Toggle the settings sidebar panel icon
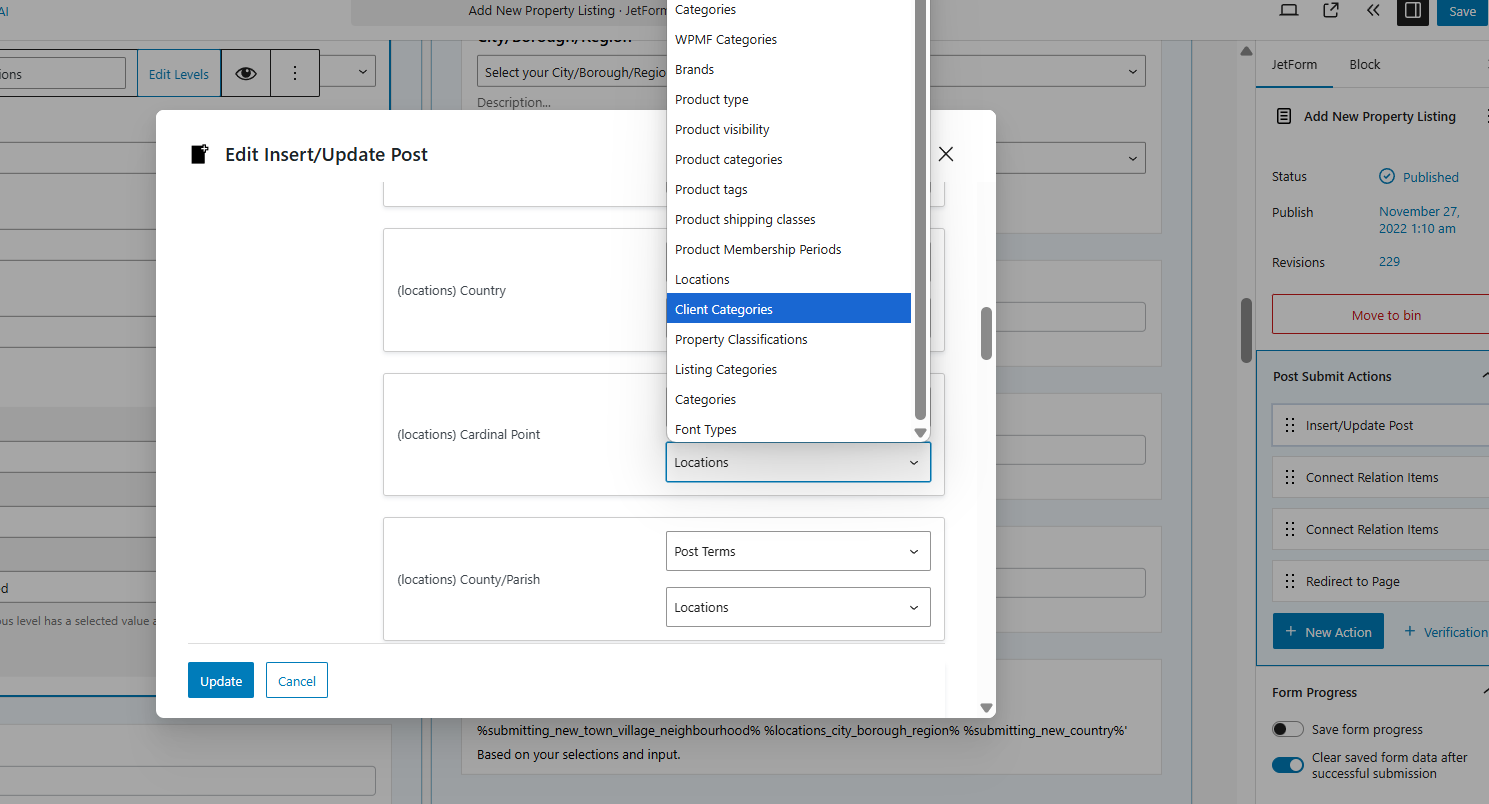 click(x=1412, y=11)
